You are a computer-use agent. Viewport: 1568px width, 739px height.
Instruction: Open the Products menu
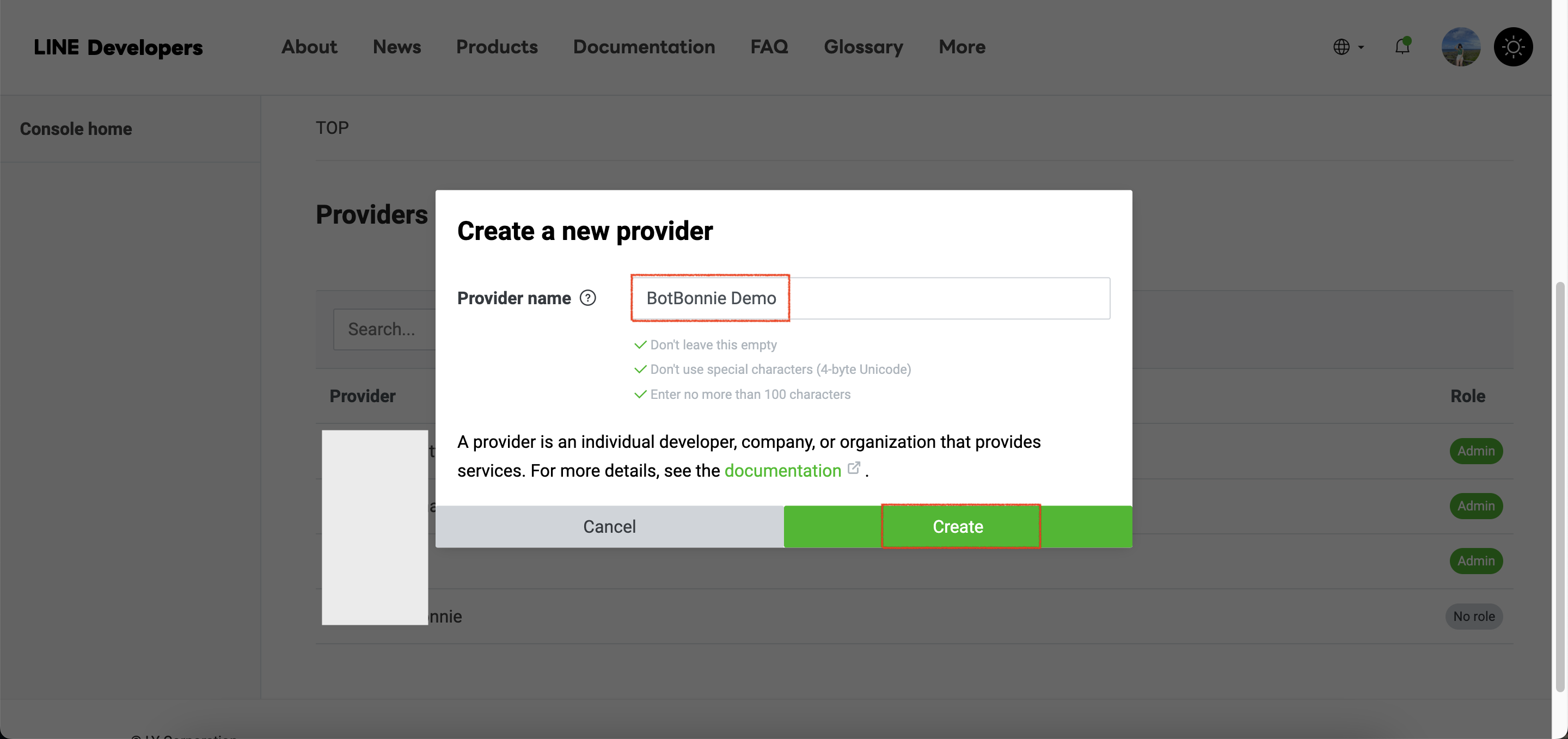pos(497,47)
